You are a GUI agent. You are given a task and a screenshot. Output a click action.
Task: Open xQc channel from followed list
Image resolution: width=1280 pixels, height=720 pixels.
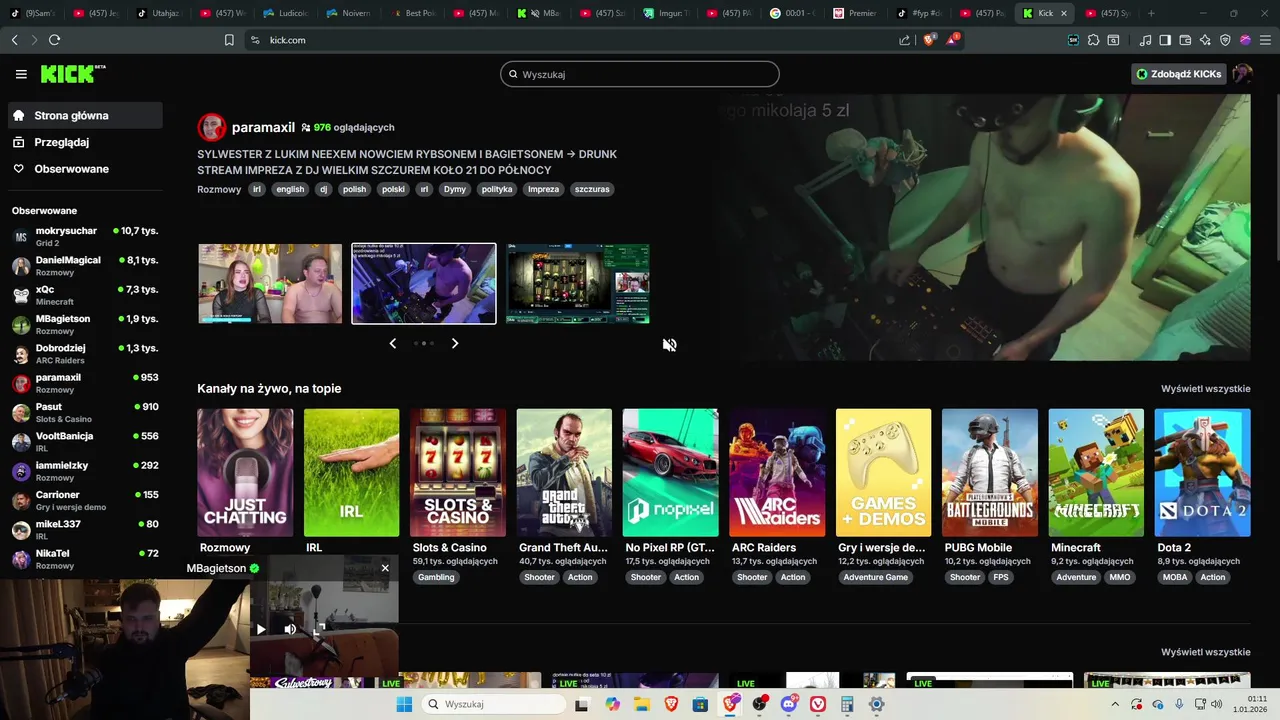coord(84,295)
